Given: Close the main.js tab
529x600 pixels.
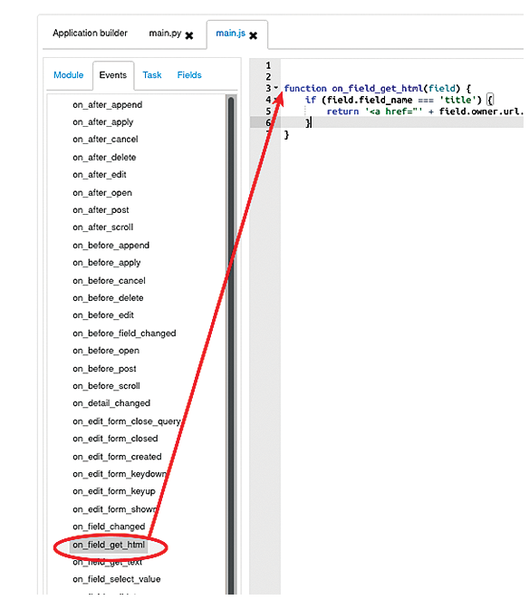Looking at the screenshot, I should 253,36.
